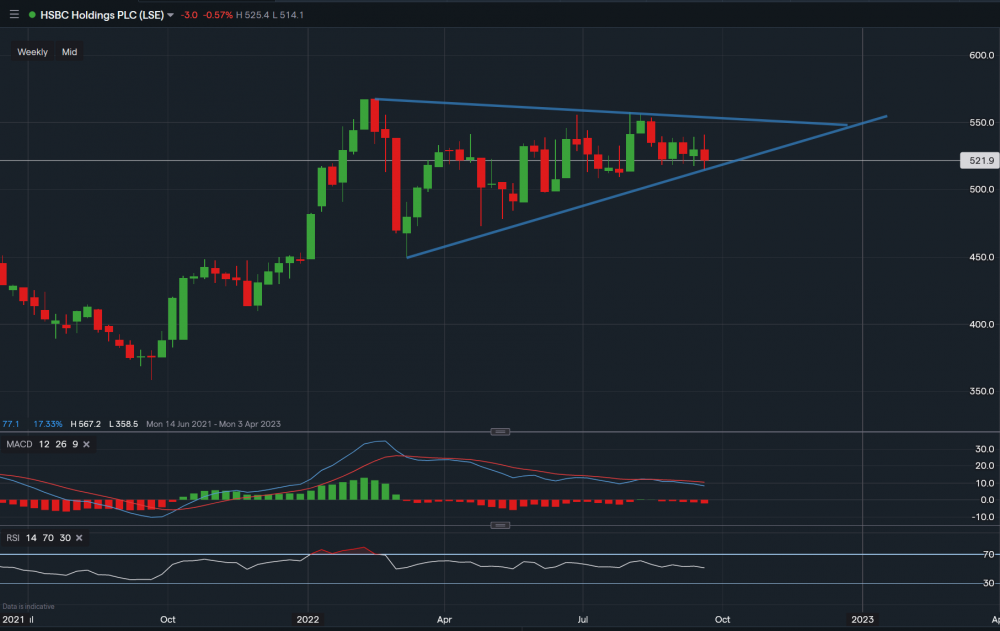Click the Oct 2021 time axis label
Image resolution: width=1000 pixels, height=631 pixels.
(167, 620)
